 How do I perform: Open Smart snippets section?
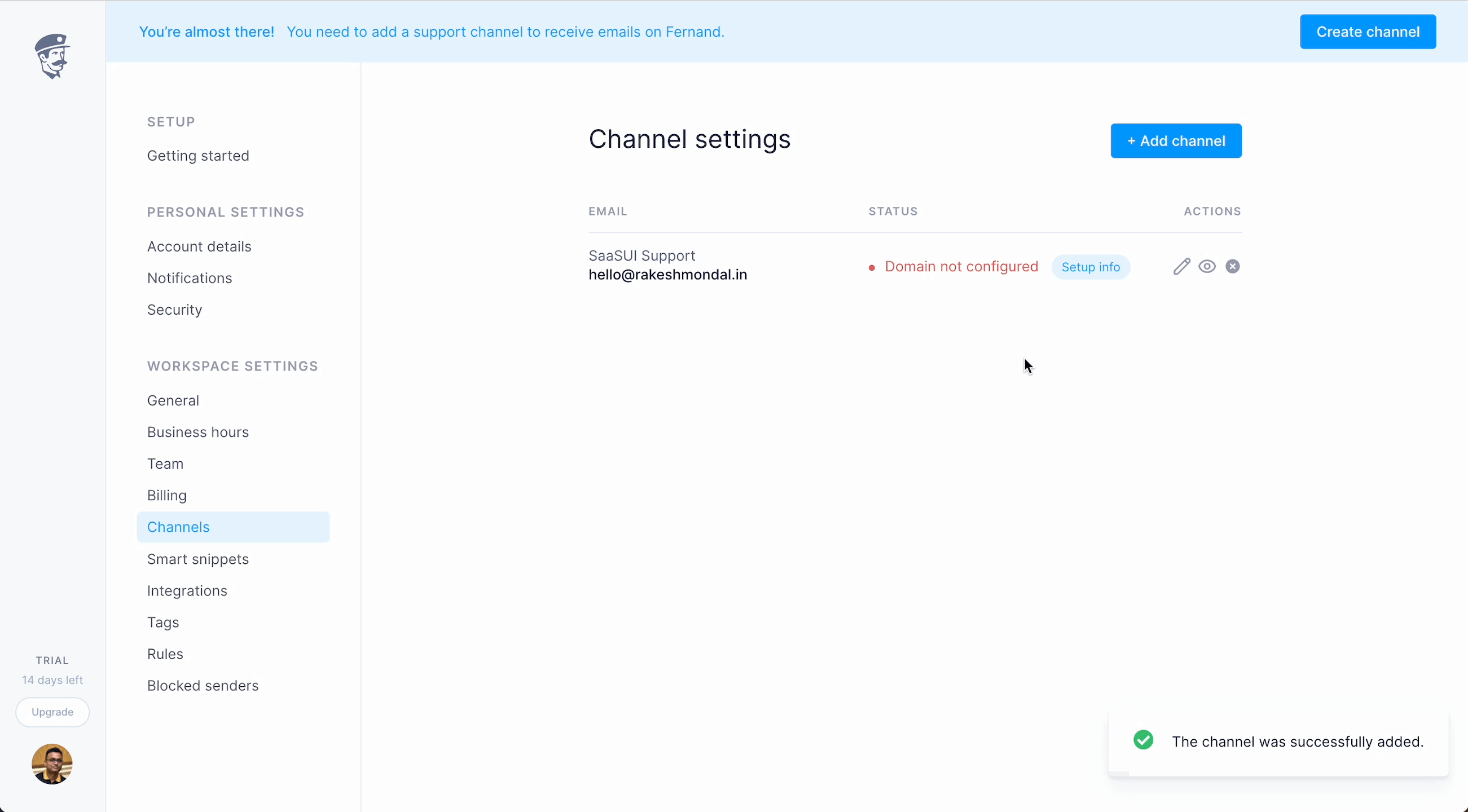pyautogui.click(x=198, y=559)
